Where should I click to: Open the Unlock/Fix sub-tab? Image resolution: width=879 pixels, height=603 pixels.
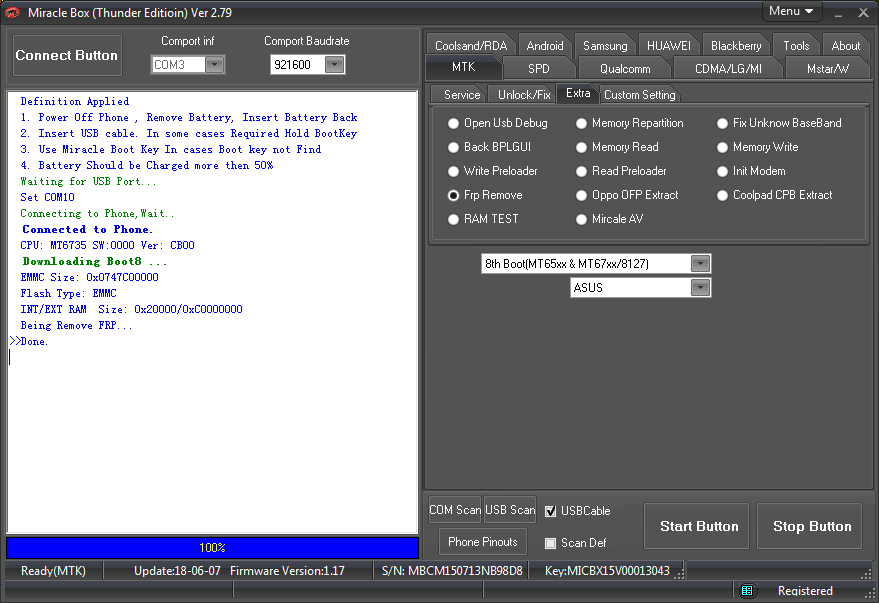point(524,95)
